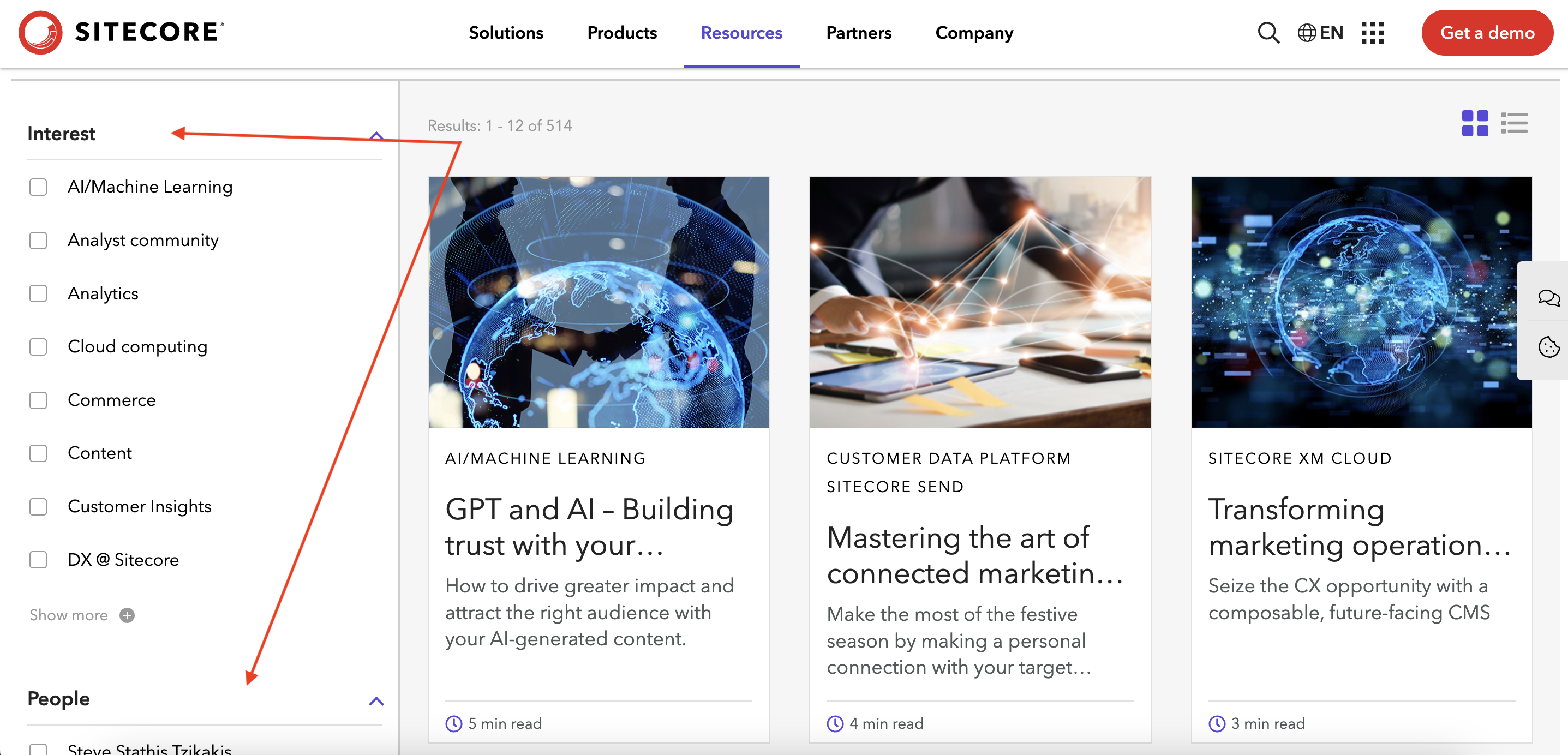Check the Customer Insights checkbox
The height and width of the screenshot is (755, 1568).
38,507
